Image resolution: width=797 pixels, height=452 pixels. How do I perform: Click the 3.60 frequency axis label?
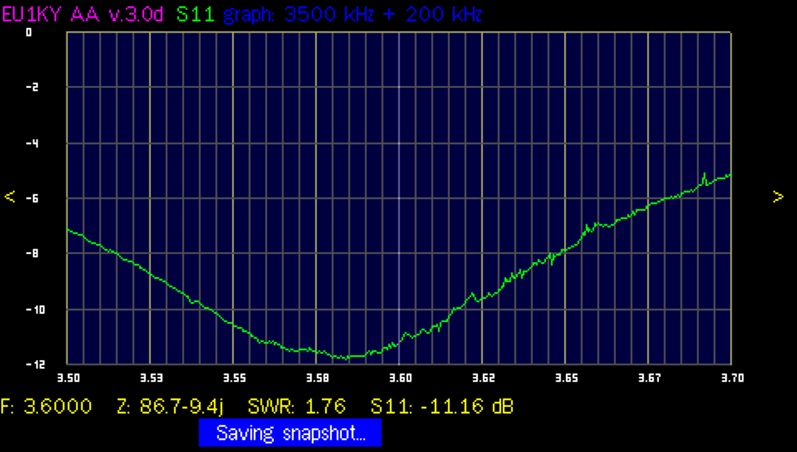point(399,379)
